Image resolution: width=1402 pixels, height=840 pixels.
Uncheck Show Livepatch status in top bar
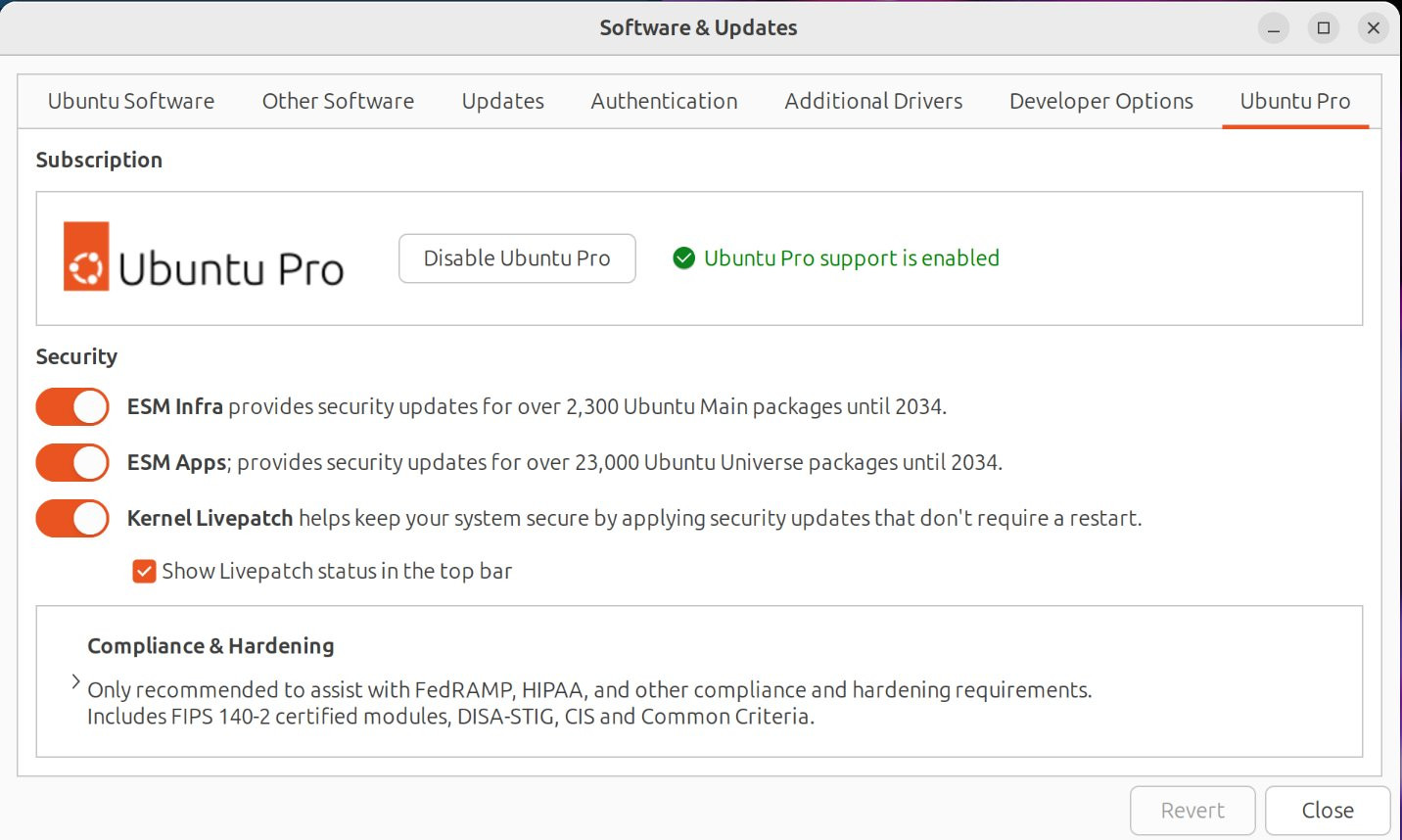pyautogui.click(x=144, y=572)
